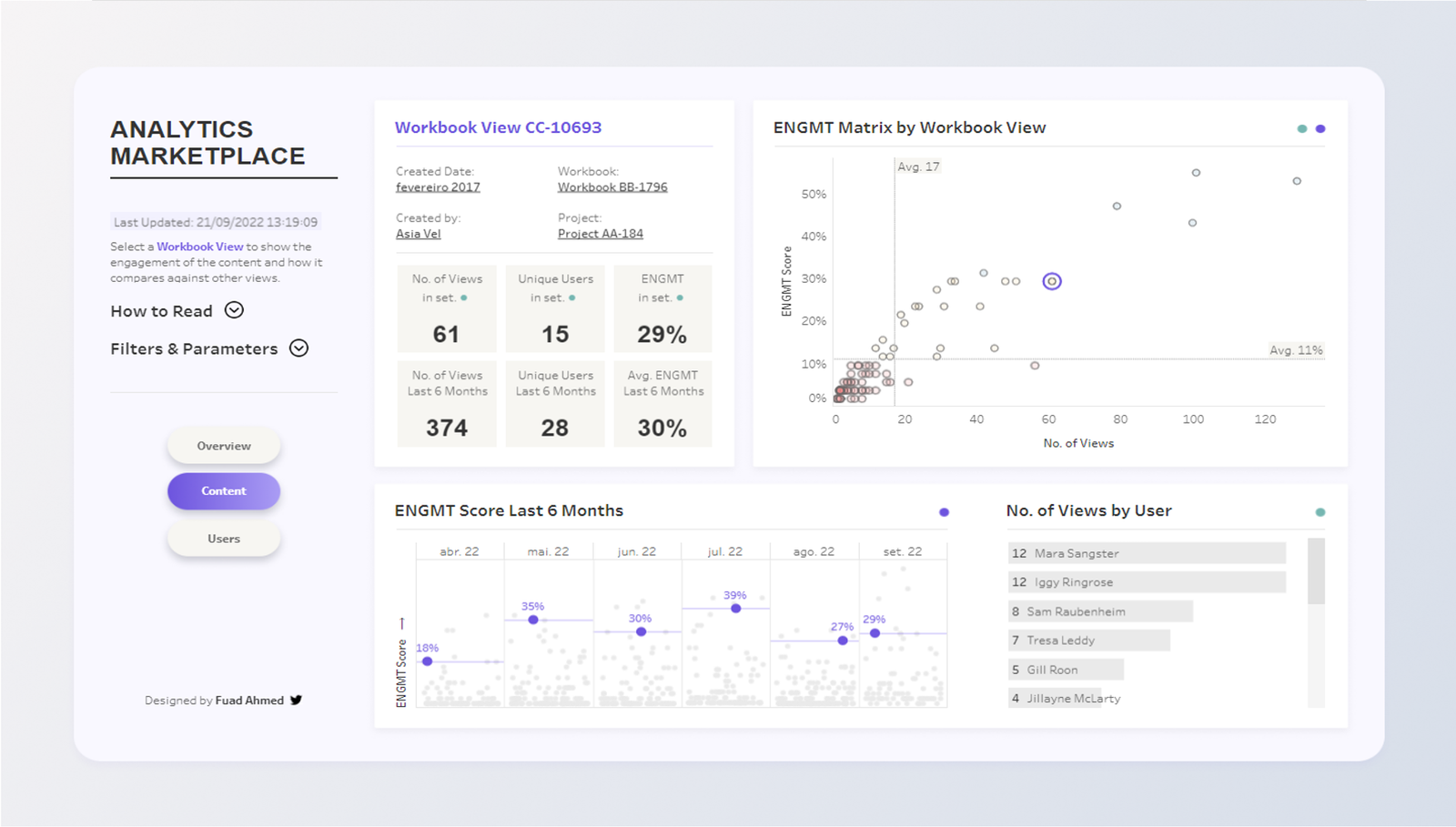This screenshot has height=827, width=1456.
Task: Click the purple dot beside ENGMT Score Last 6 Months
Action: pyautogui.click(x=944, y=512)
